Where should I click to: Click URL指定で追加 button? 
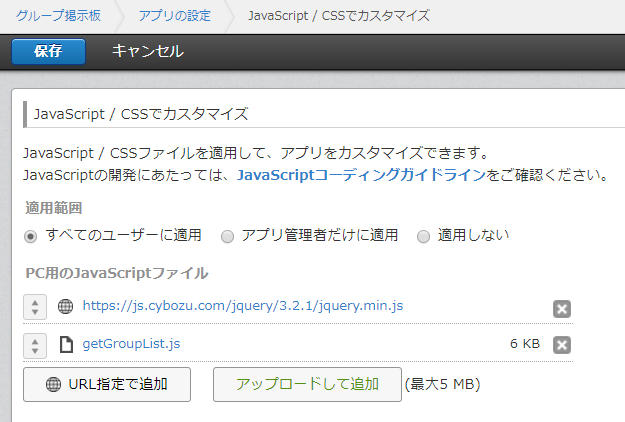(x=107, y=385)
